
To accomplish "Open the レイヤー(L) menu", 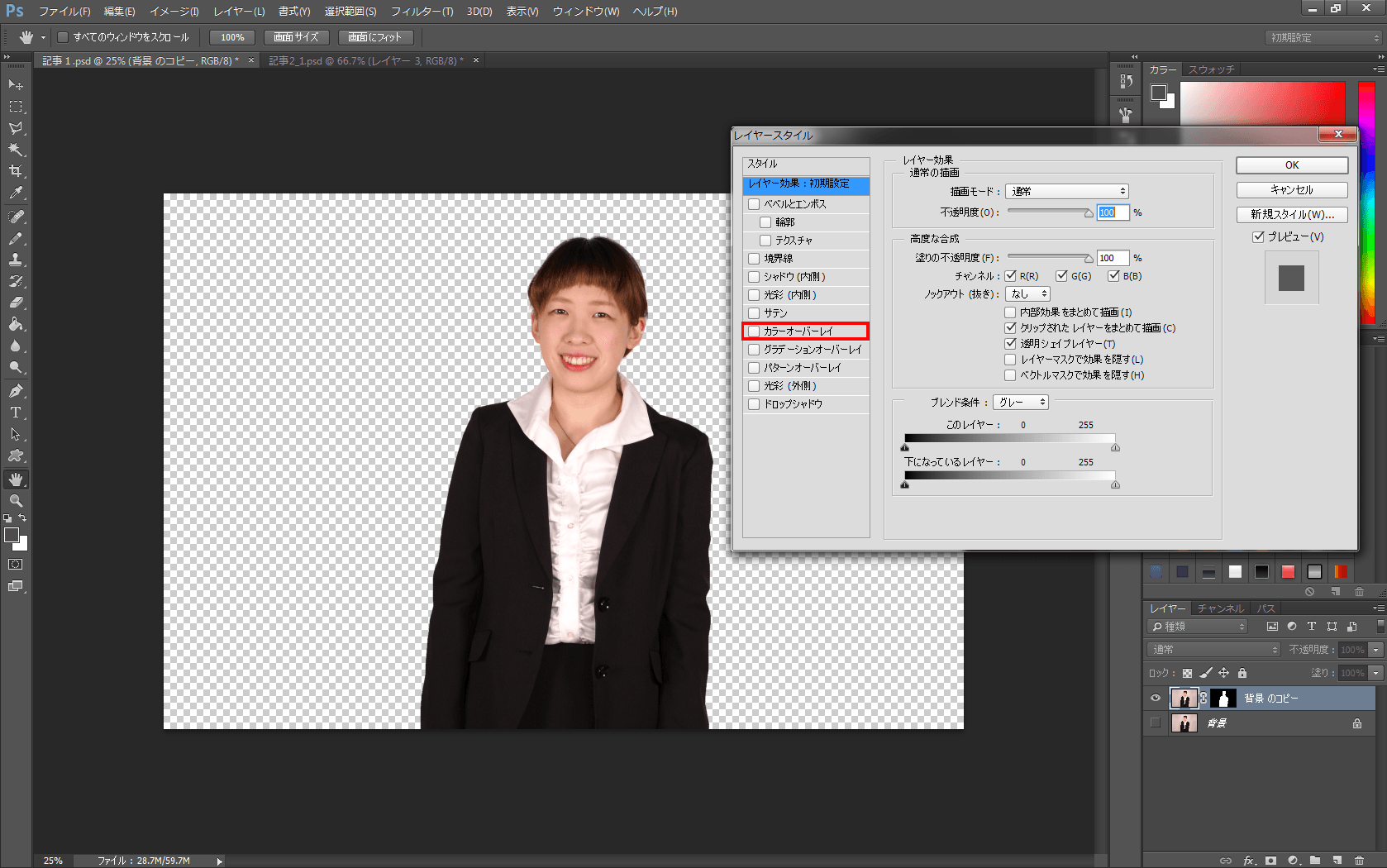I will pos(239,12).
